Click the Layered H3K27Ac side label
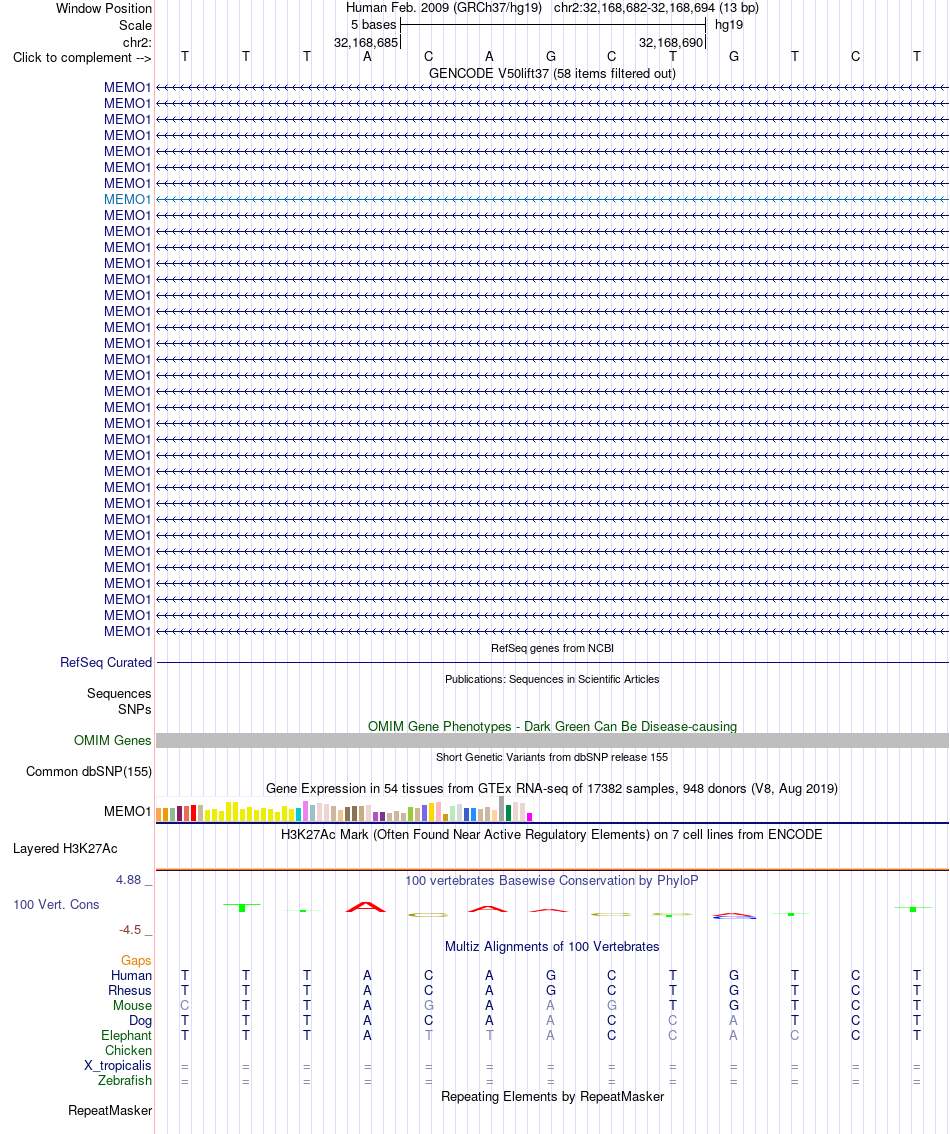The width and height of the screenshot is (950, 1134). click(x=65, y=848)
